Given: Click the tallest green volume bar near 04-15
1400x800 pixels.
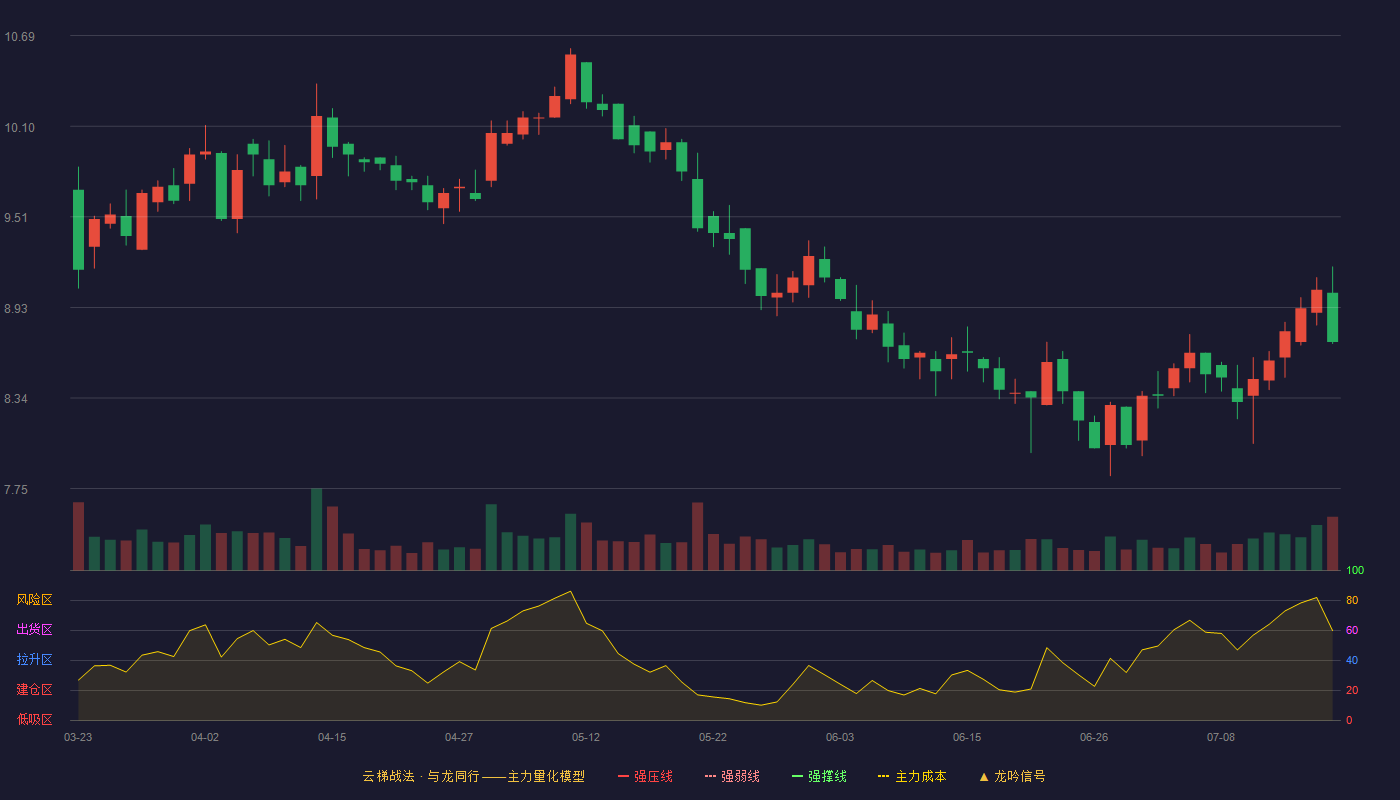Looking at the screenshot, I should pos(316,529).
